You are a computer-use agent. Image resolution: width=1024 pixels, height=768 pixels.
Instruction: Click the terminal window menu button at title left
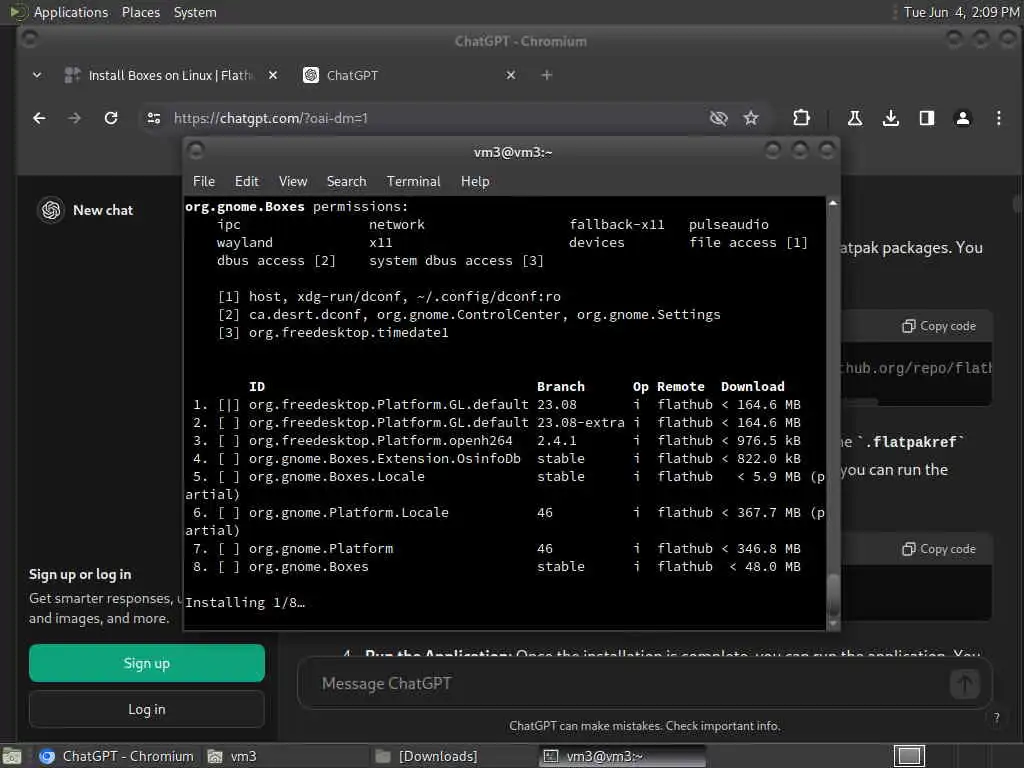[x=196, y=152]
